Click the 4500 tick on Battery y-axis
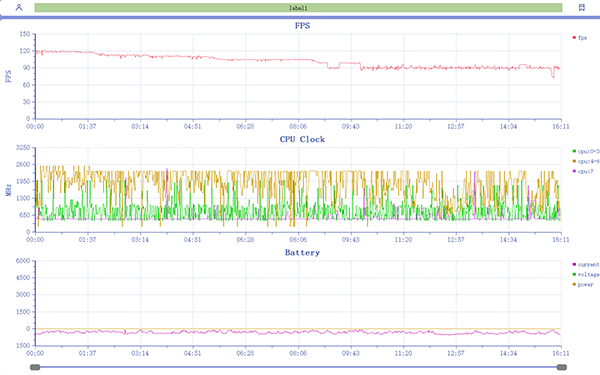This screenshot has height=375, width=600. coord(23,277)
